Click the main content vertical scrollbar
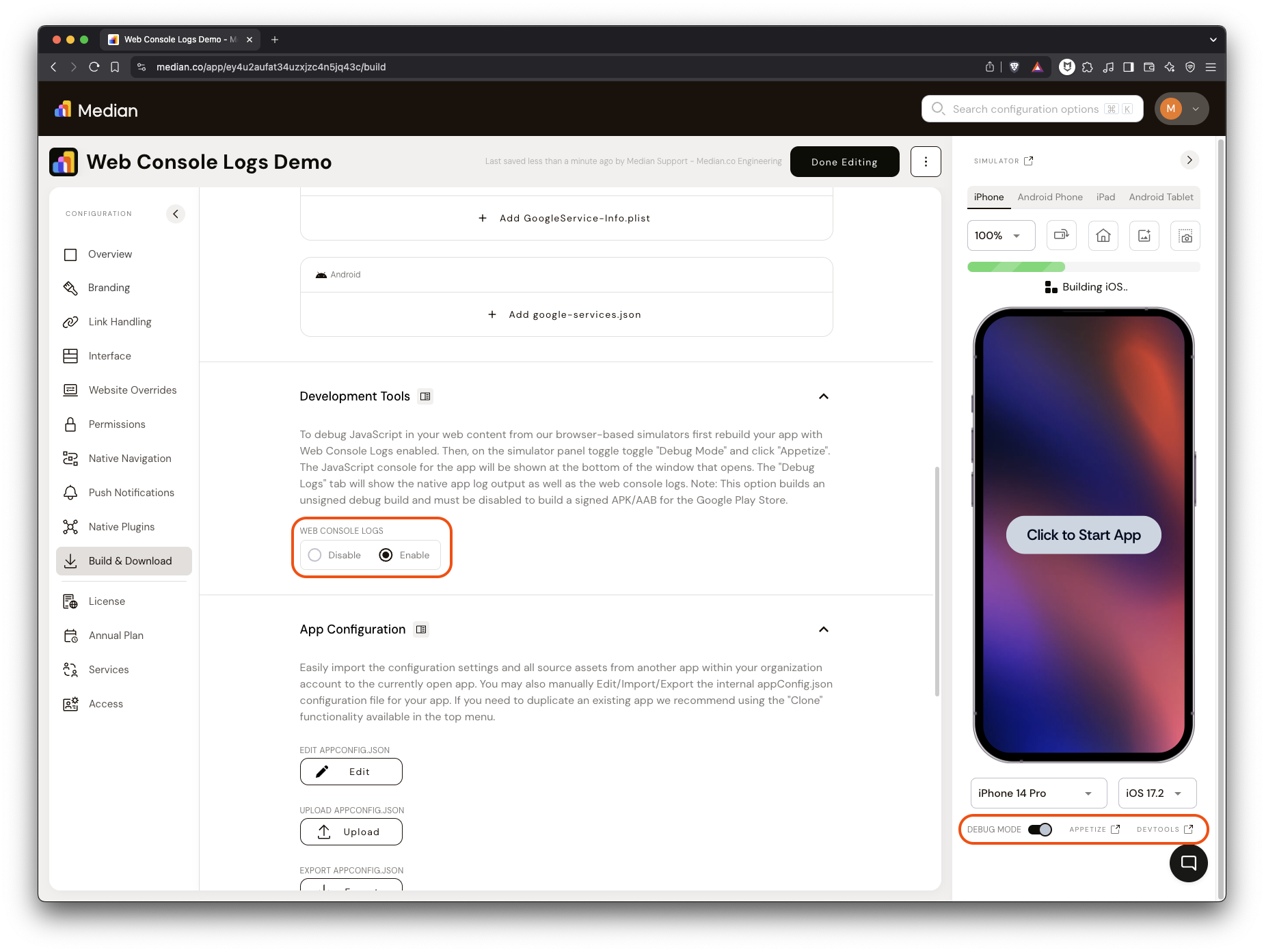 (x=937, y=581)
